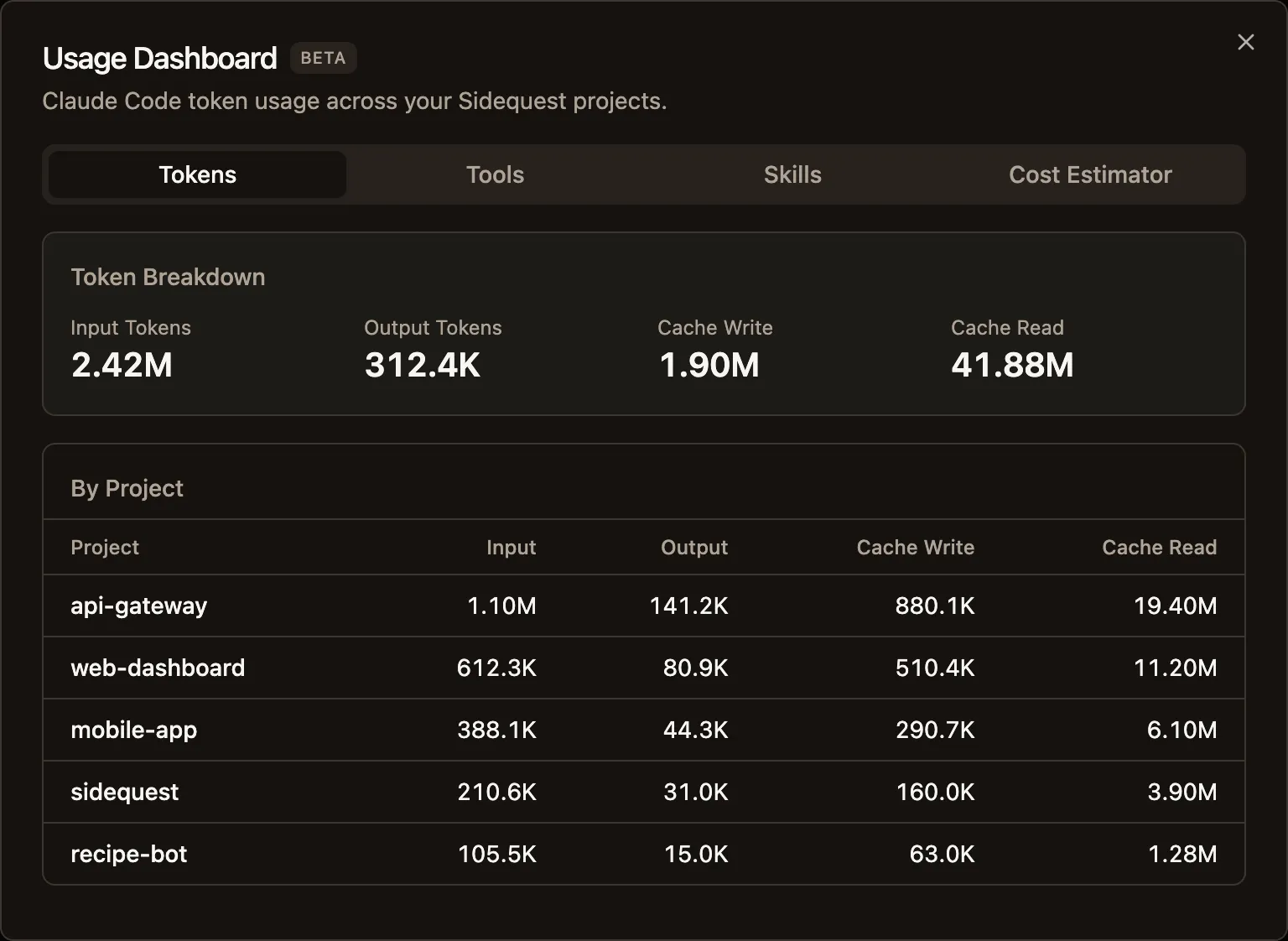Close the Usage Dashboard dialog
The width and height of the screenshot is (1288, 941).
(1245, 42)
